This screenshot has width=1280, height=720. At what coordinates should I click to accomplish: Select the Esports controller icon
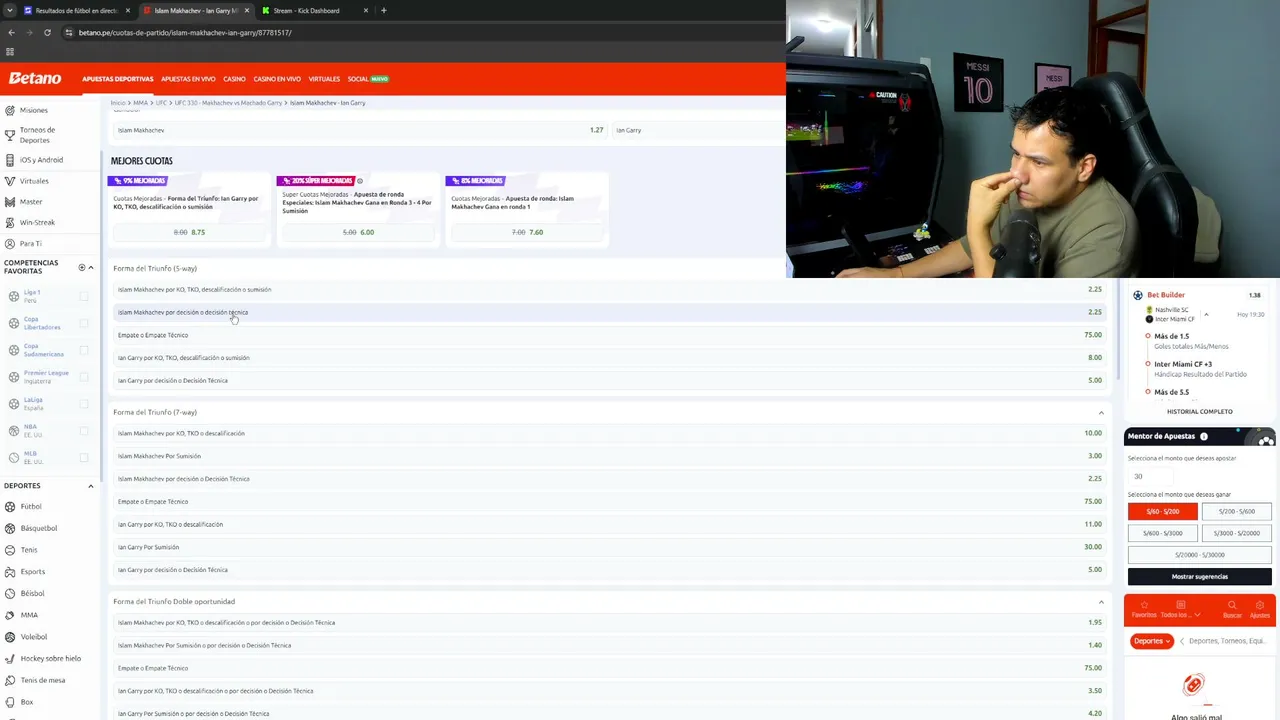[x=10, y=572]
